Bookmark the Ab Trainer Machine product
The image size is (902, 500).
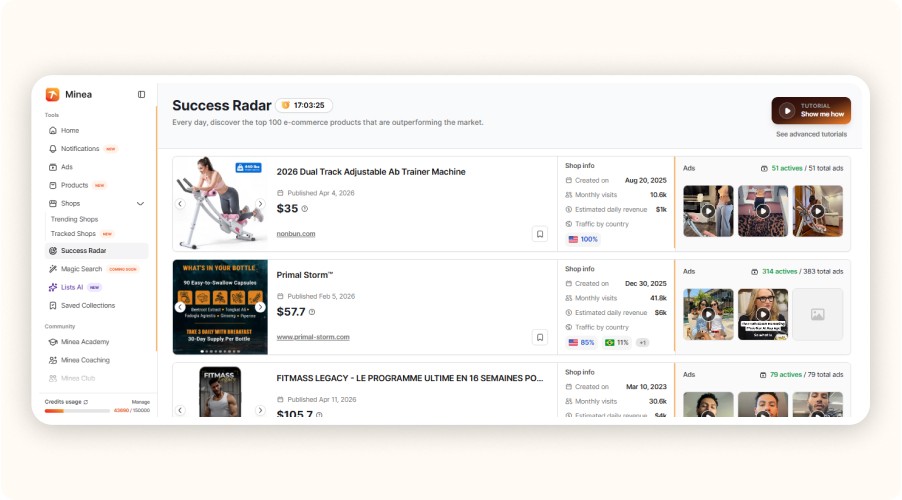point(540,234)
